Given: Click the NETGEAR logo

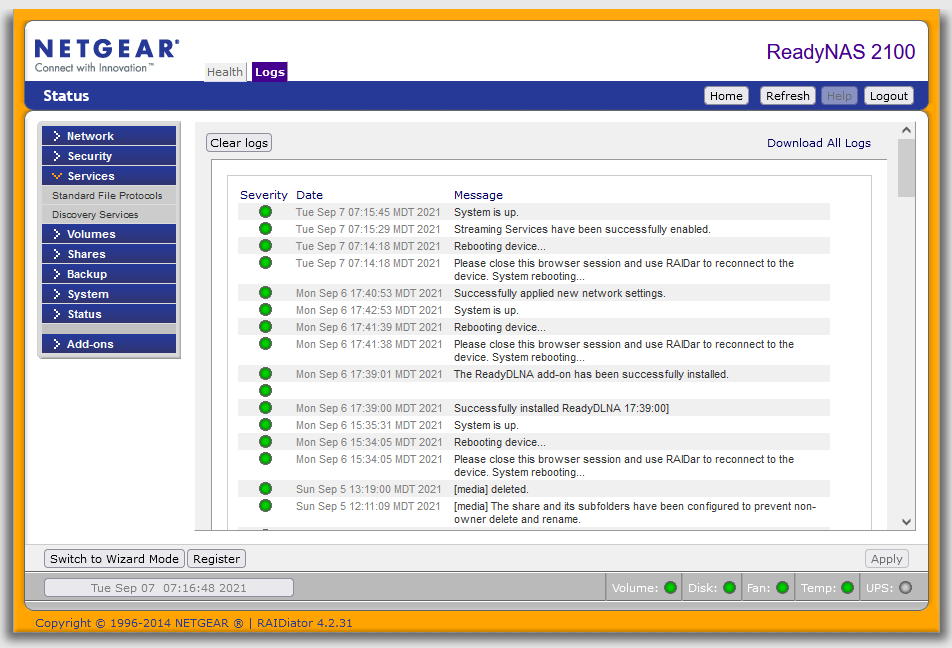Looking at the screenshot, I should pyautogui.click(x=107, y=56).
